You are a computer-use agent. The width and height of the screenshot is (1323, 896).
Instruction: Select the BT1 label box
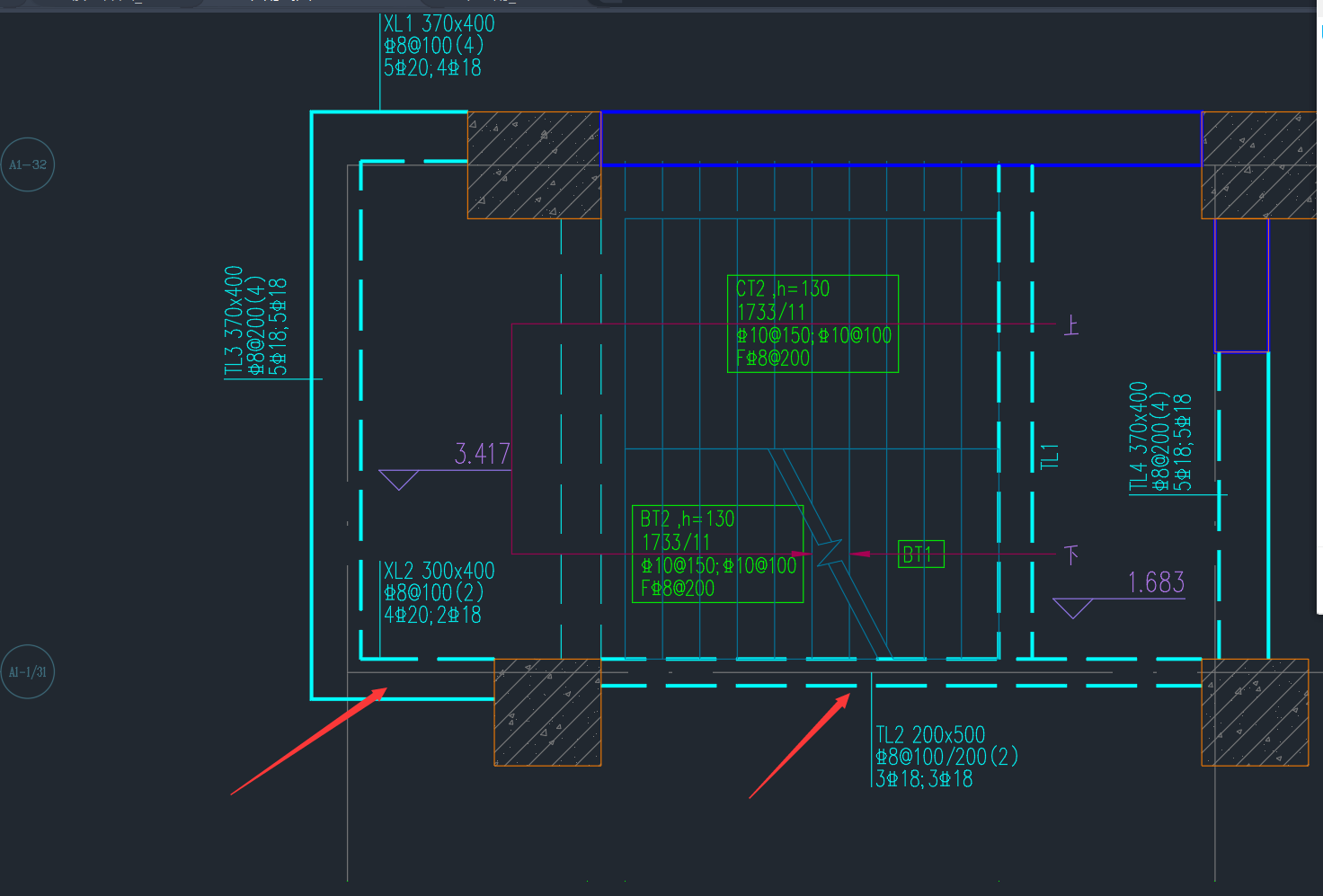point(921,554)
